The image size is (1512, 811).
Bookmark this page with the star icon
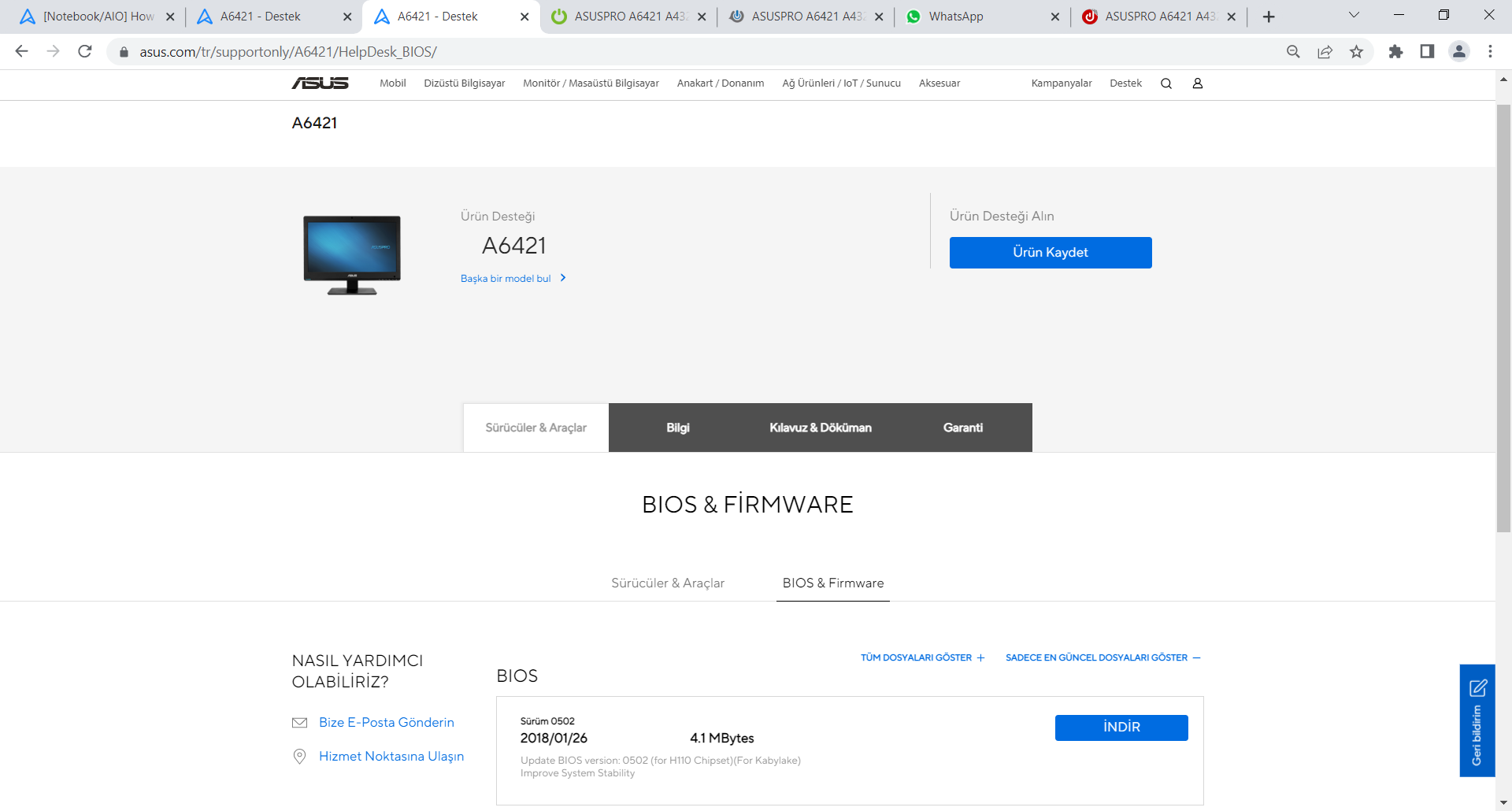click(x=1356, y=51)
